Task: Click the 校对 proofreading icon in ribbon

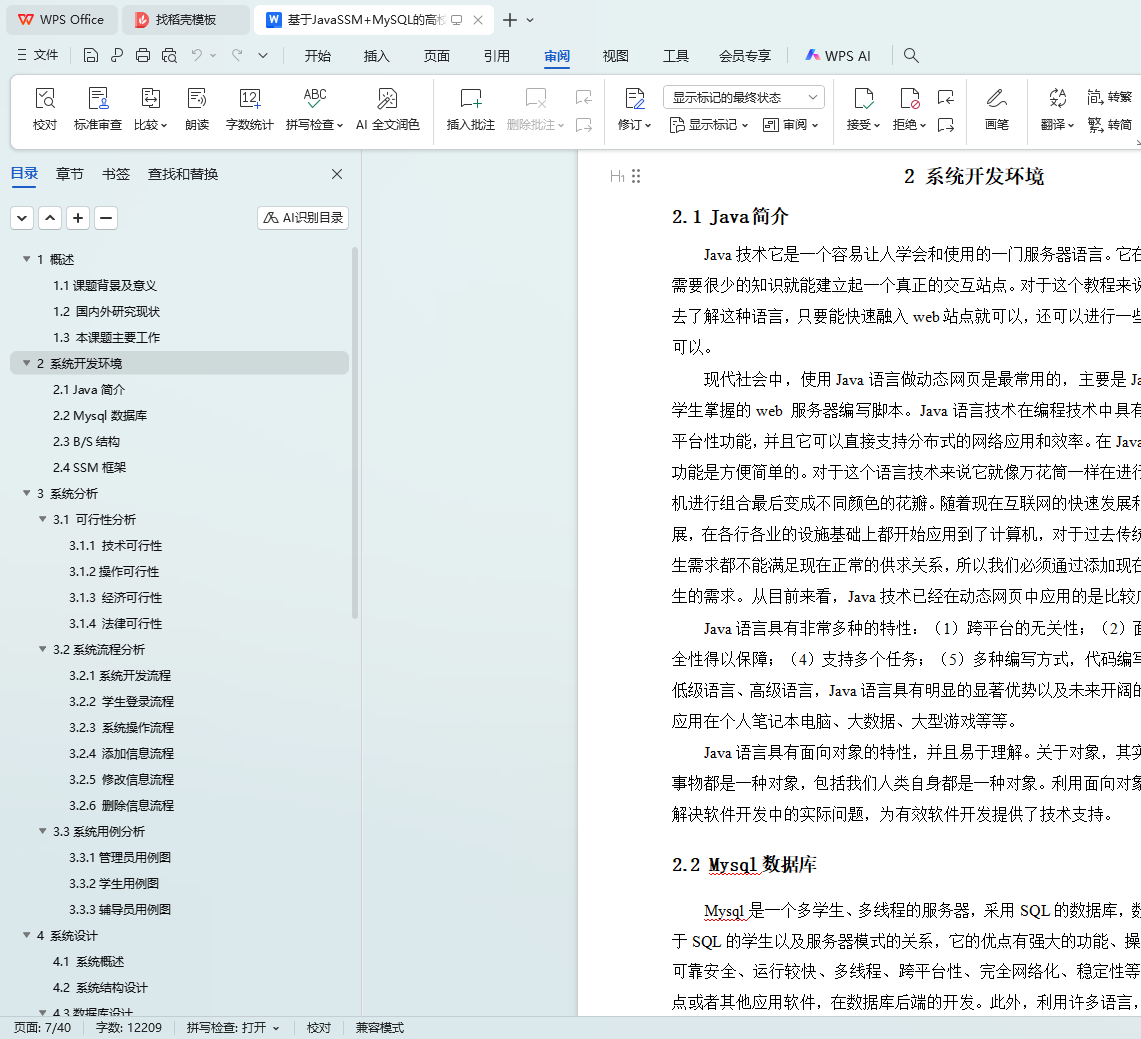Action: pos(45,108)
